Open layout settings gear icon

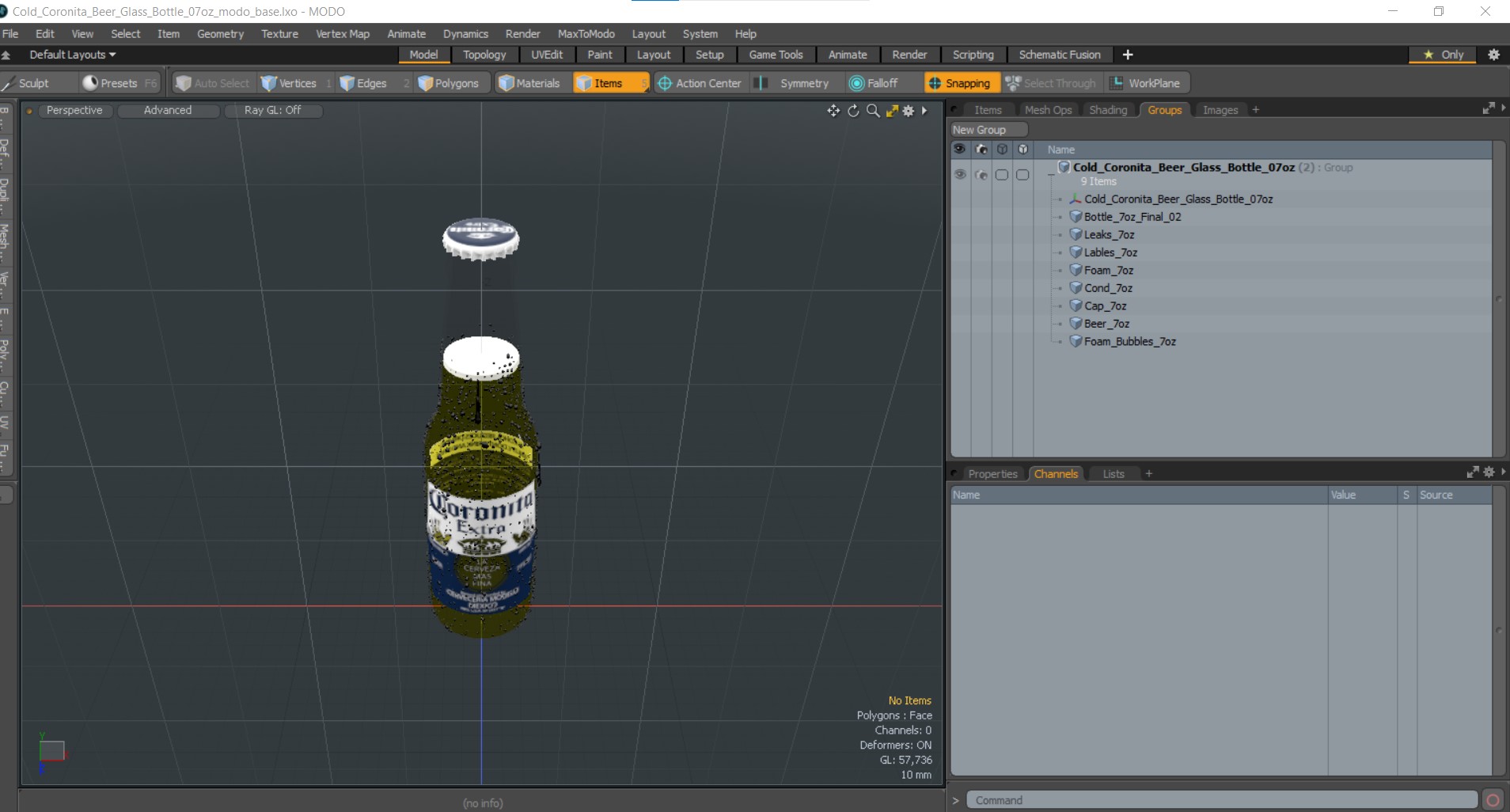(1494, 55)
